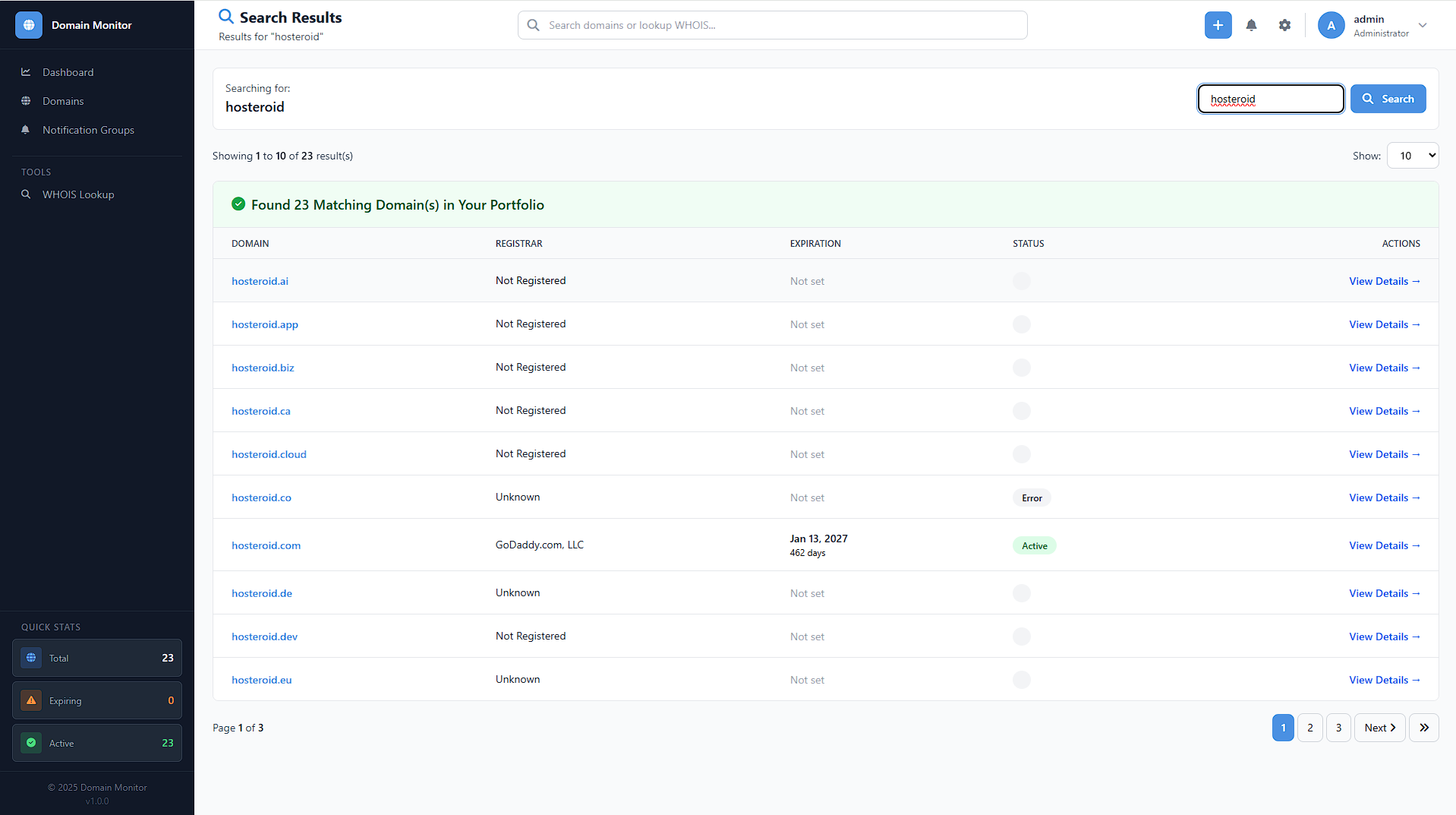Open Dashboard in the sidebar
1456x815 pixels.
(x=68, y=72)
